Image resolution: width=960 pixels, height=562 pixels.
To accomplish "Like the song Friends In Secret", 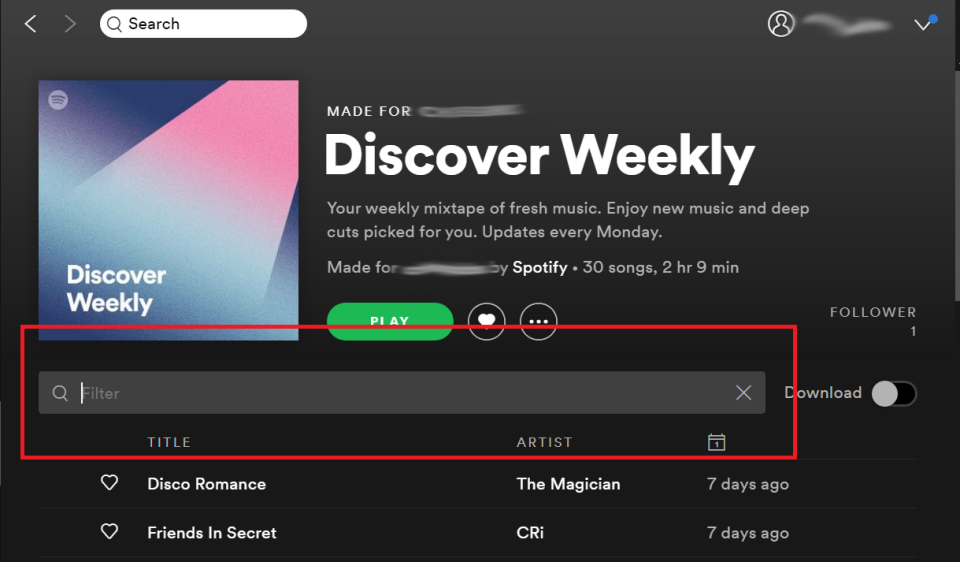I will (110, 531).
